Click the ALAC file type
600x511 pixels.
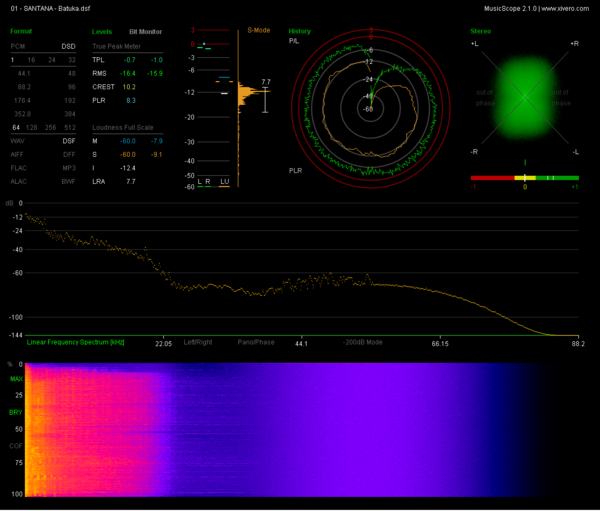click(19, 181)
